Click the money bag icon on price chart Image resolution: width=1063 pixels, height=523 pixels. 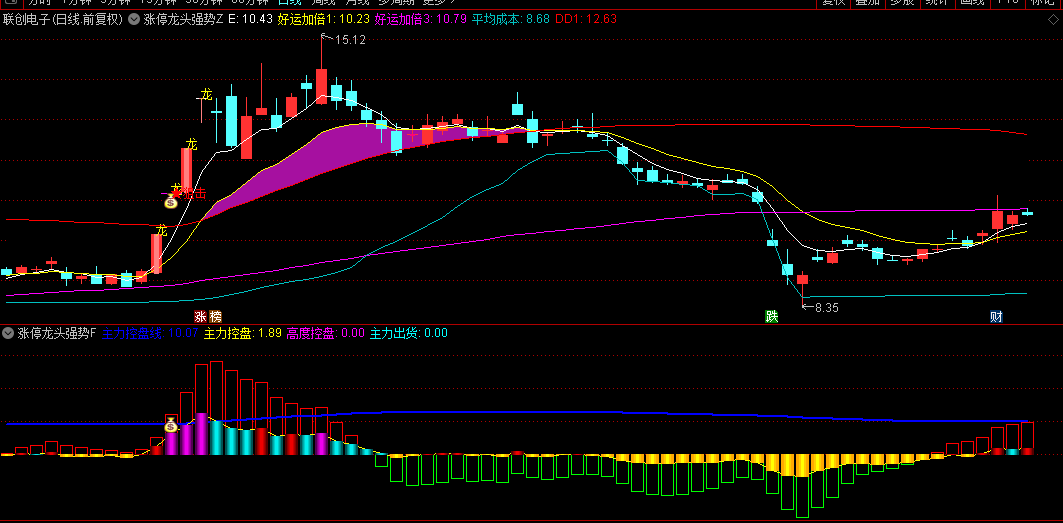172,201
